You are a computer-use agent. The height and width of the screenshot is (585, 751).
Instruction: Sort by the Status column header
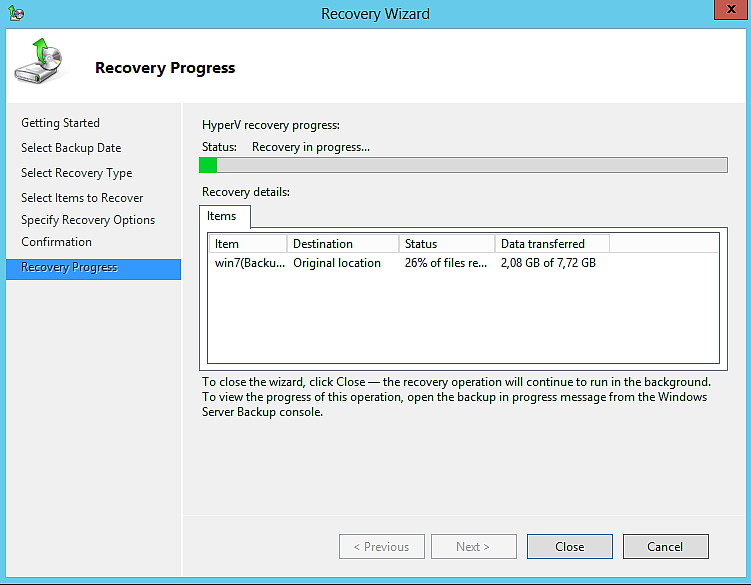[x=447, y=244]
